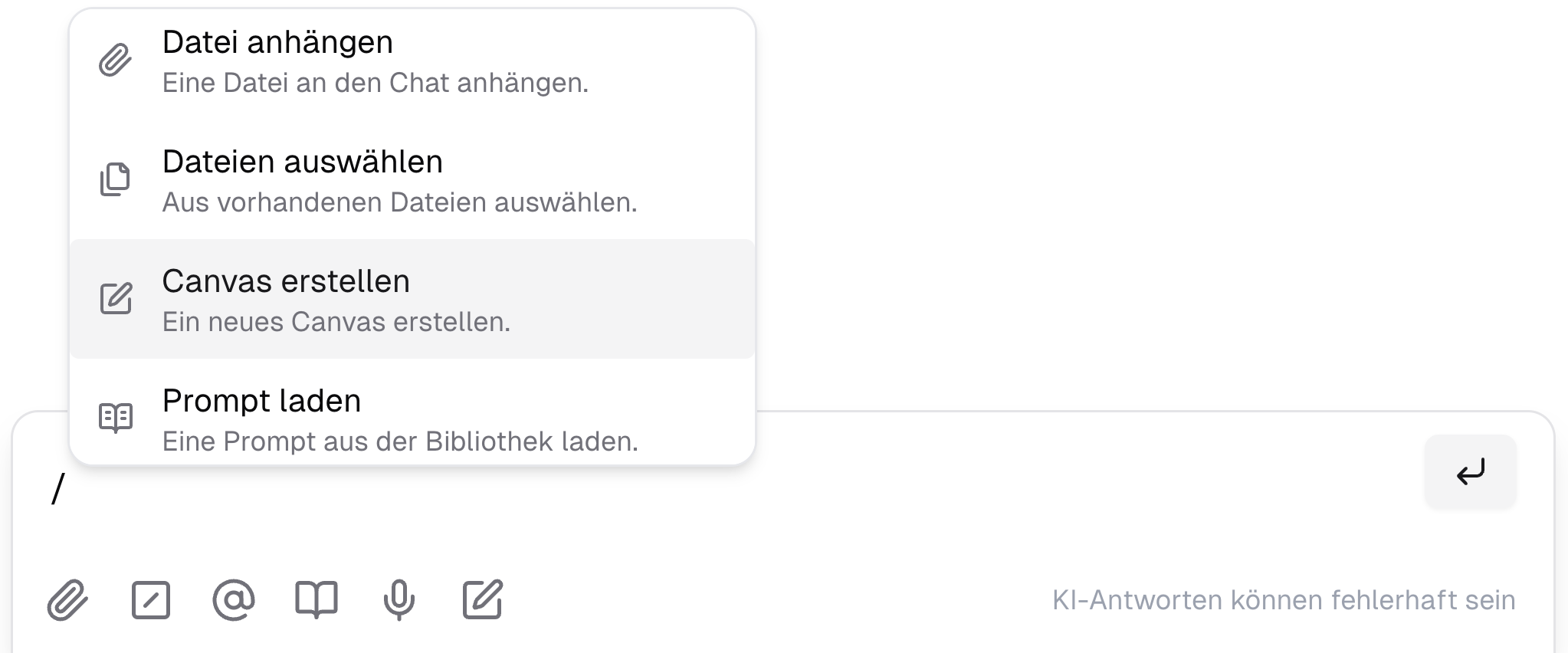Click the @ mention icon
The width and height of the screenshot is (1568, 653).
click(x=234, y=601)
